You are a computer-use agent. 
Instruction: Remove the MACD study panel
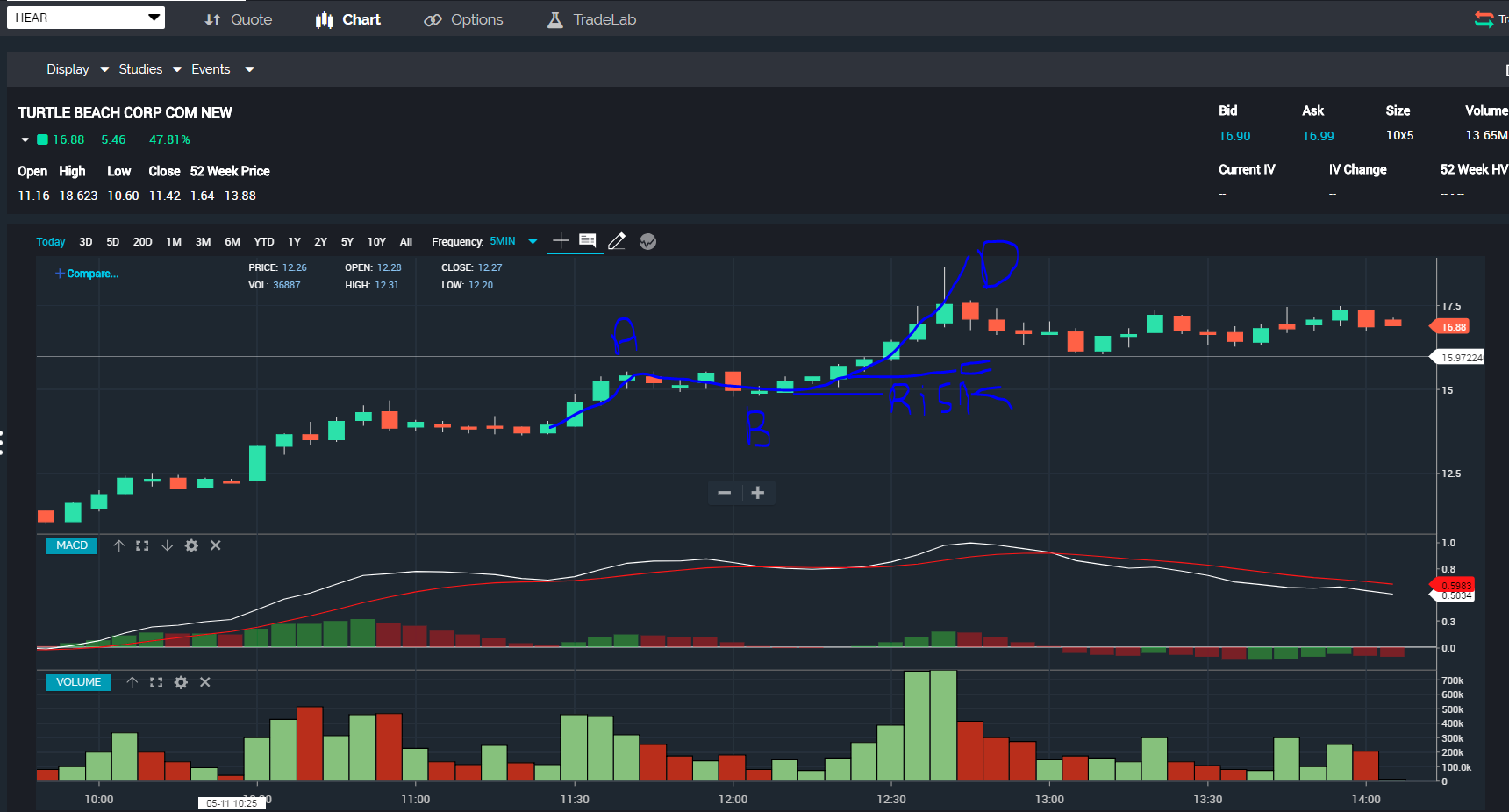[216, 545]
